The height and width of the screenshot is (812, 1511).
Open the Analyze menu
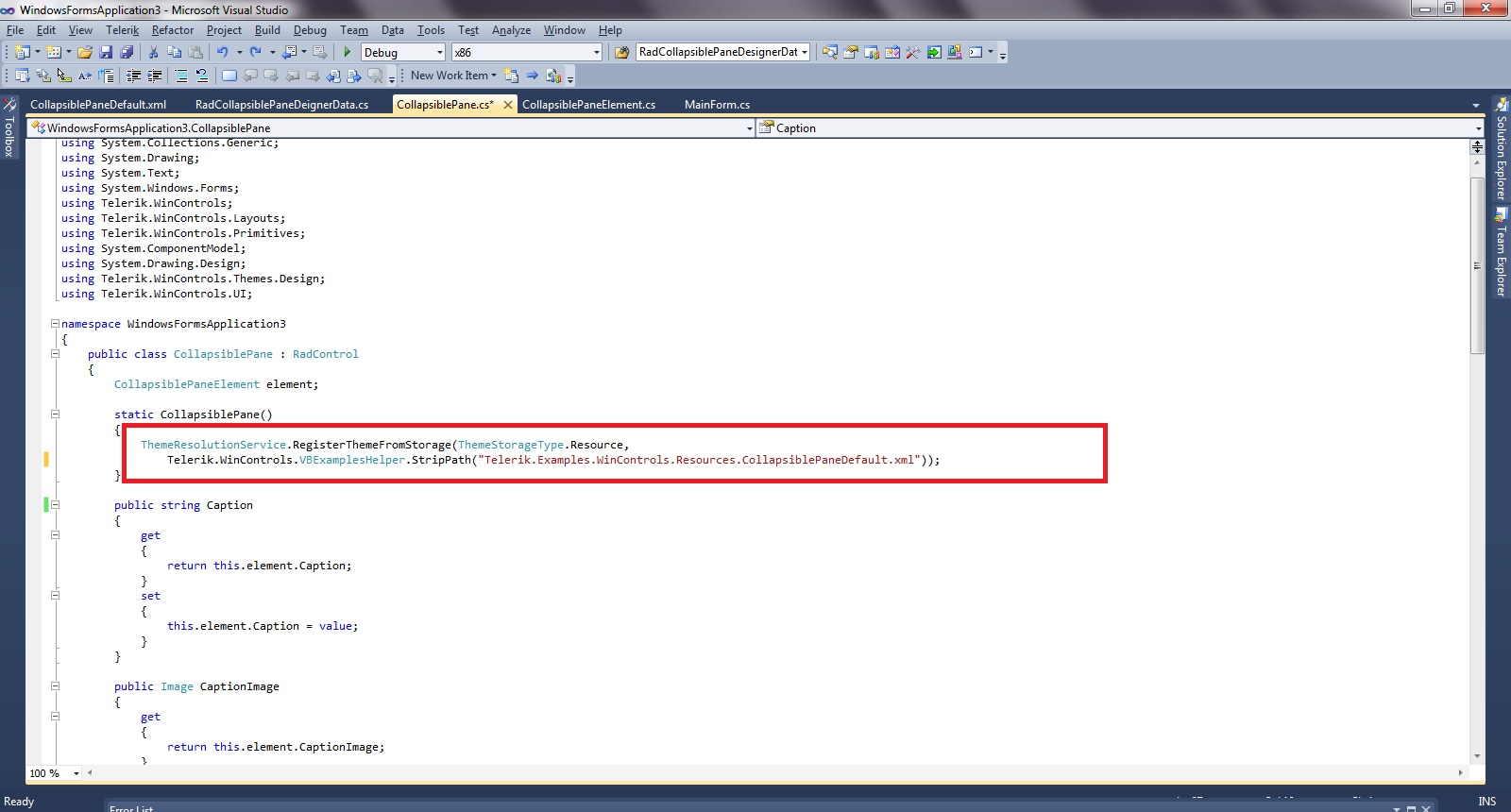click(x=511, y=30)
